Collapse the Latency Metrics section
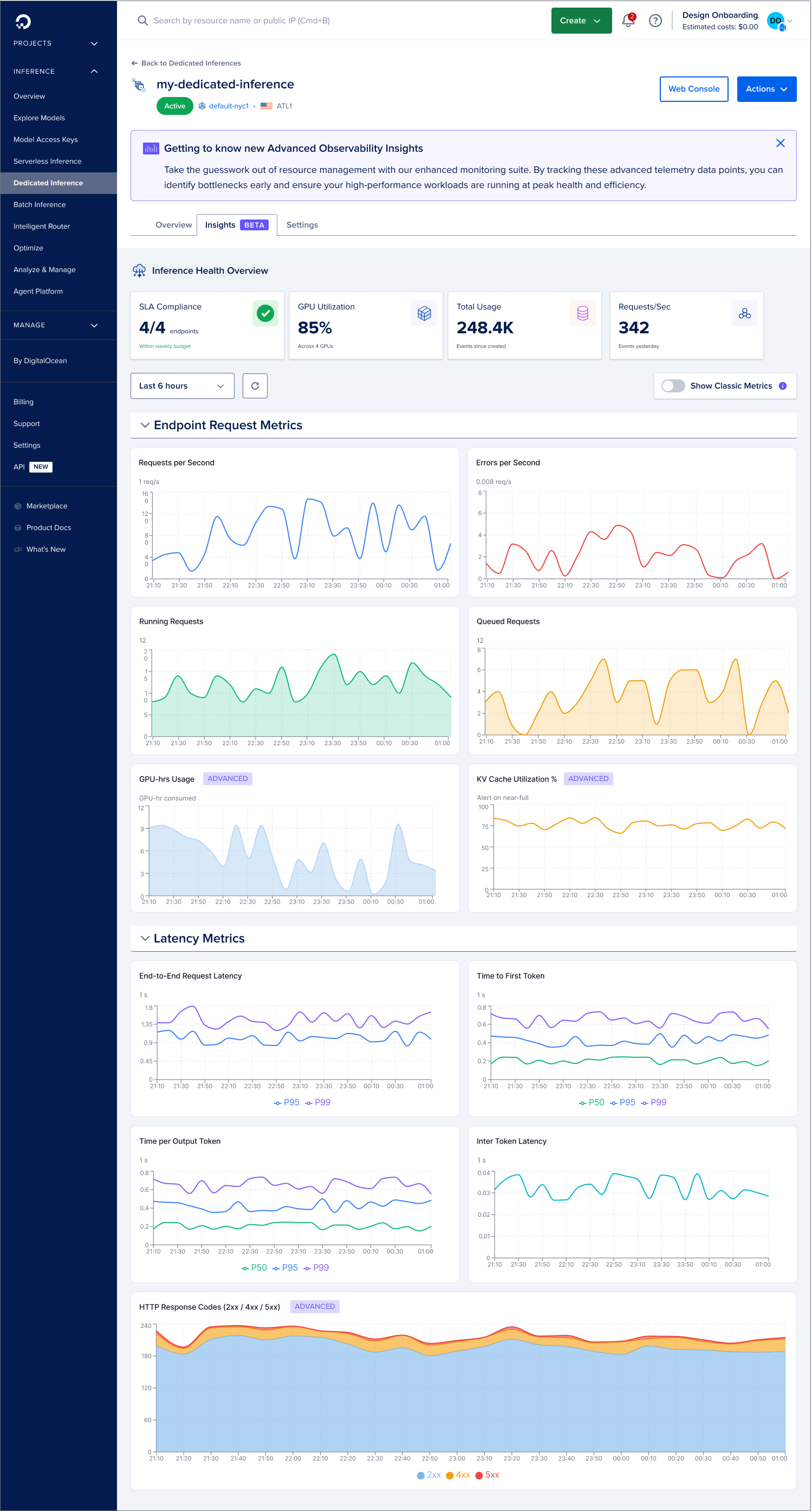This screenshot has width=812, height=1511. point(145,939)
